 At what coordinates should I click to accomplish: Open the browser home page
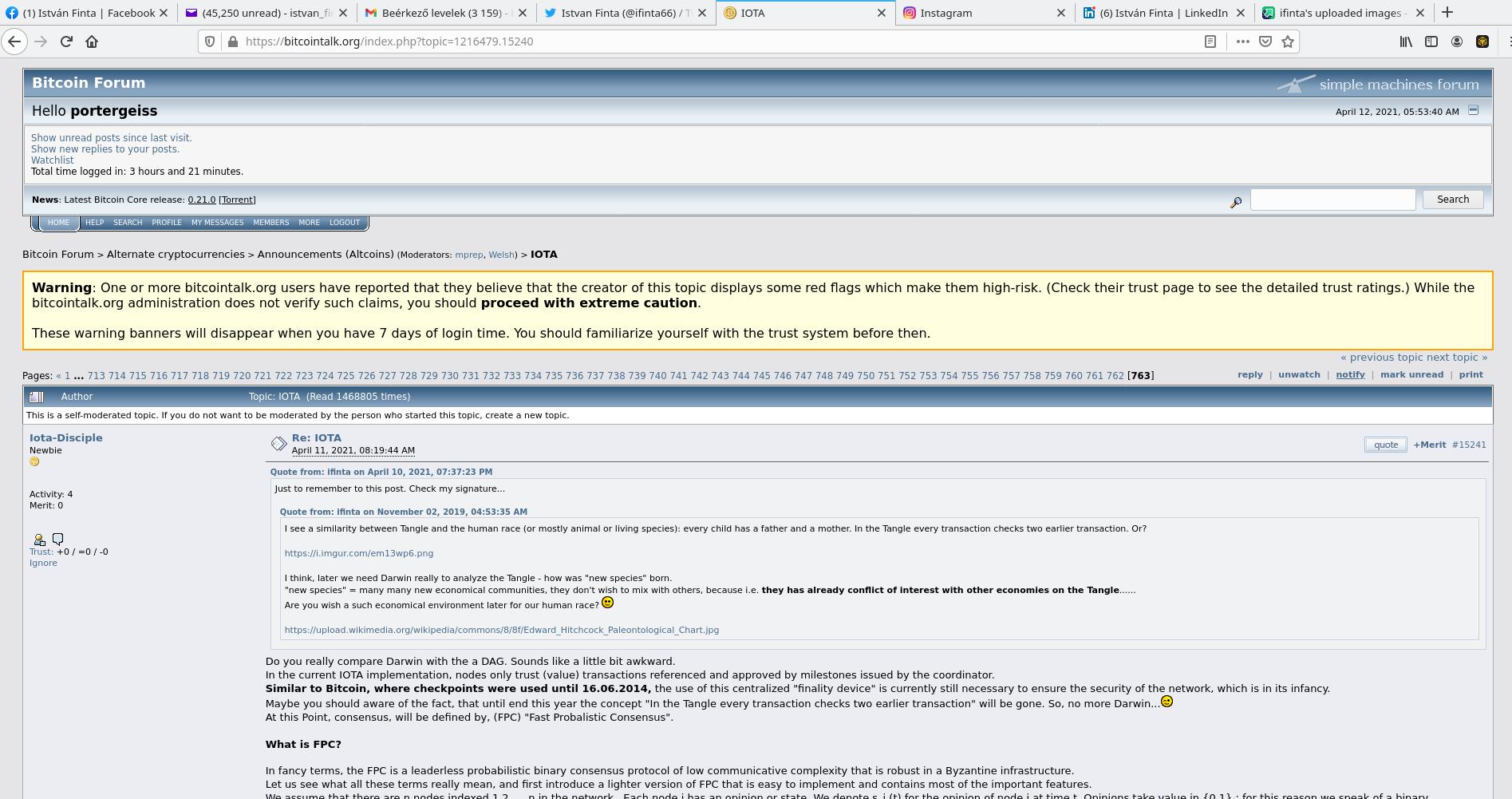[92, 42]
